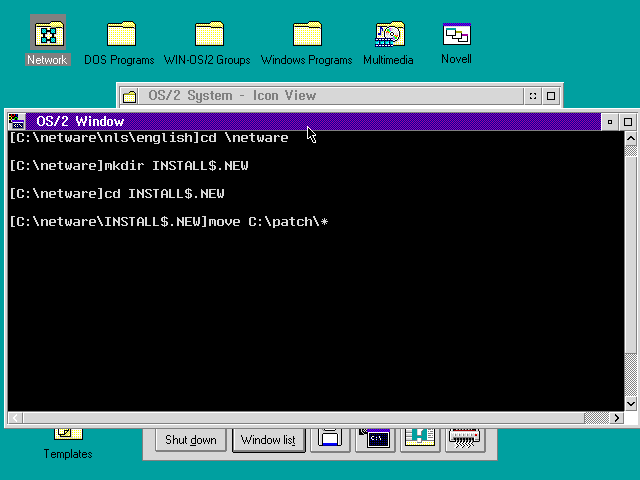Open the DOS Programs folder
640x480 pixels.
click(121, 34)
